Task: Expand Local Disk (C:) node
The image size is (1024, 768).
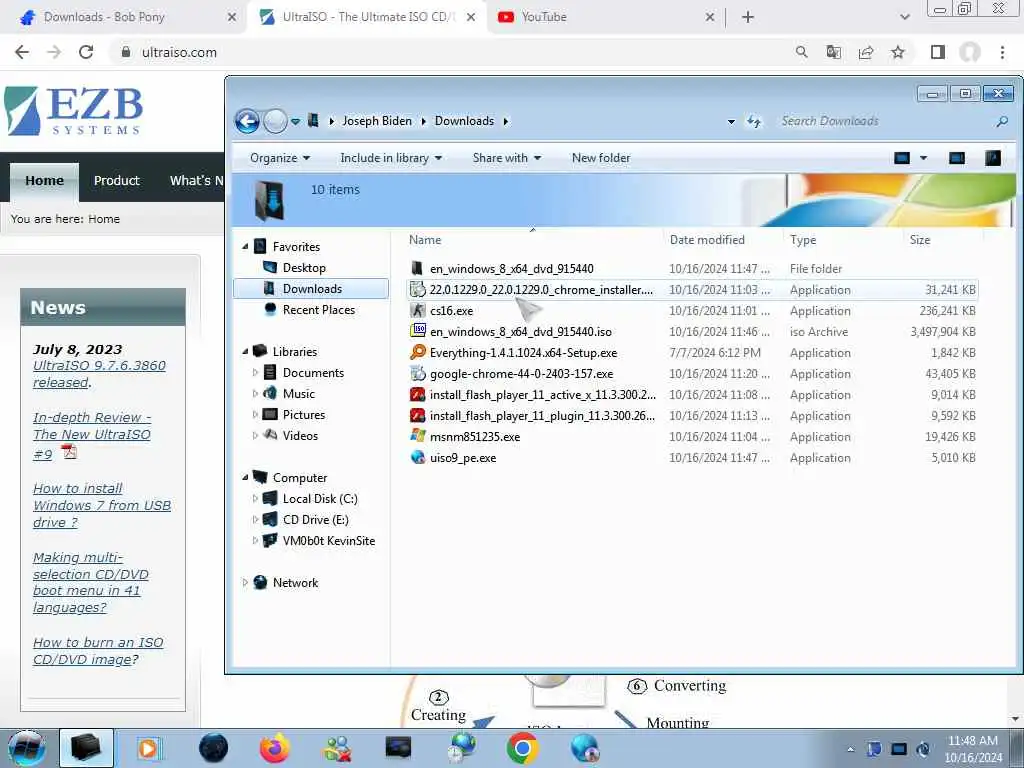Action: point(255,498)
